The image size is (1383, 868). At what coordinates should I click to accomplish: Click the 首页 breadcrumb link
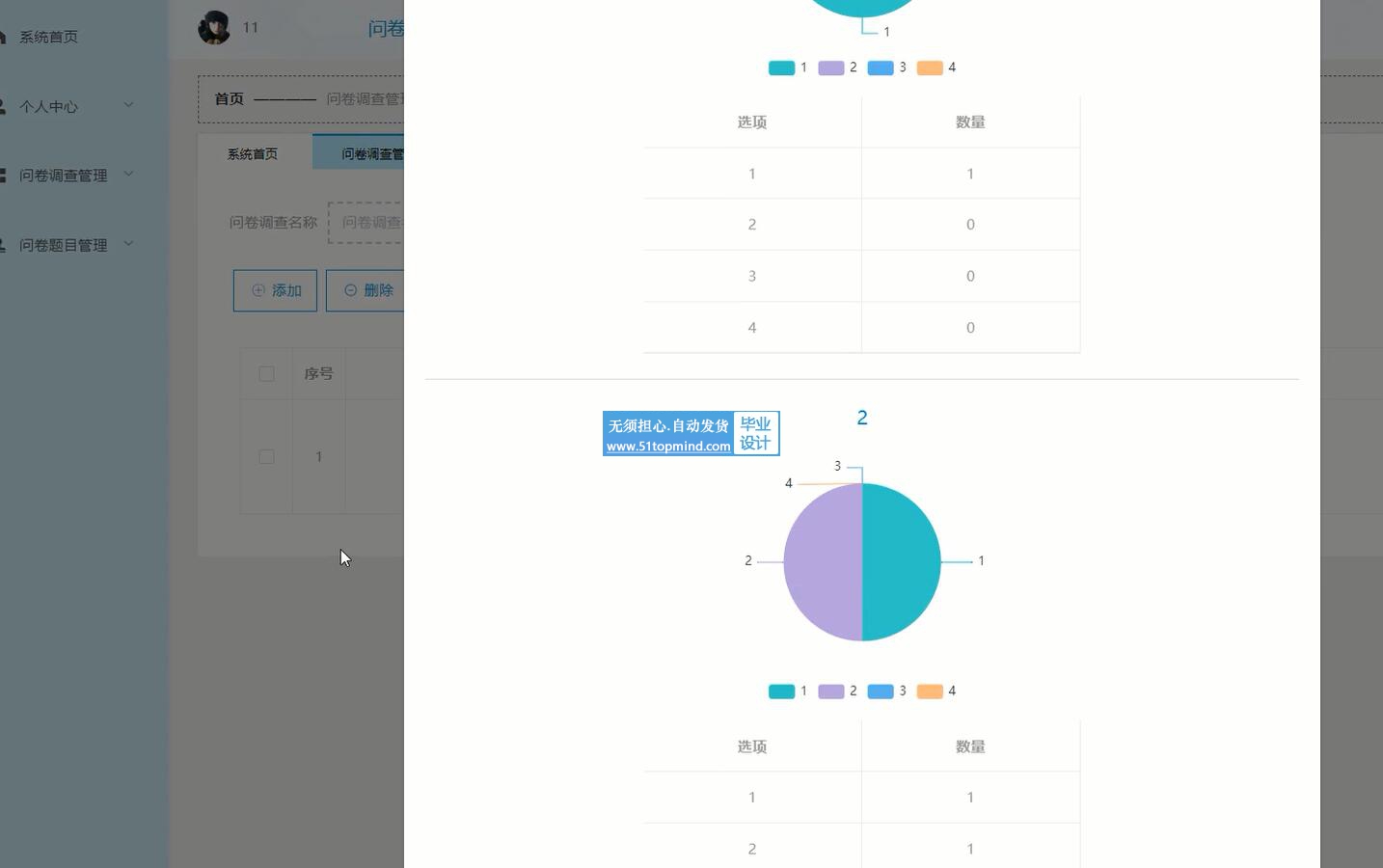(x=229, y=98)
